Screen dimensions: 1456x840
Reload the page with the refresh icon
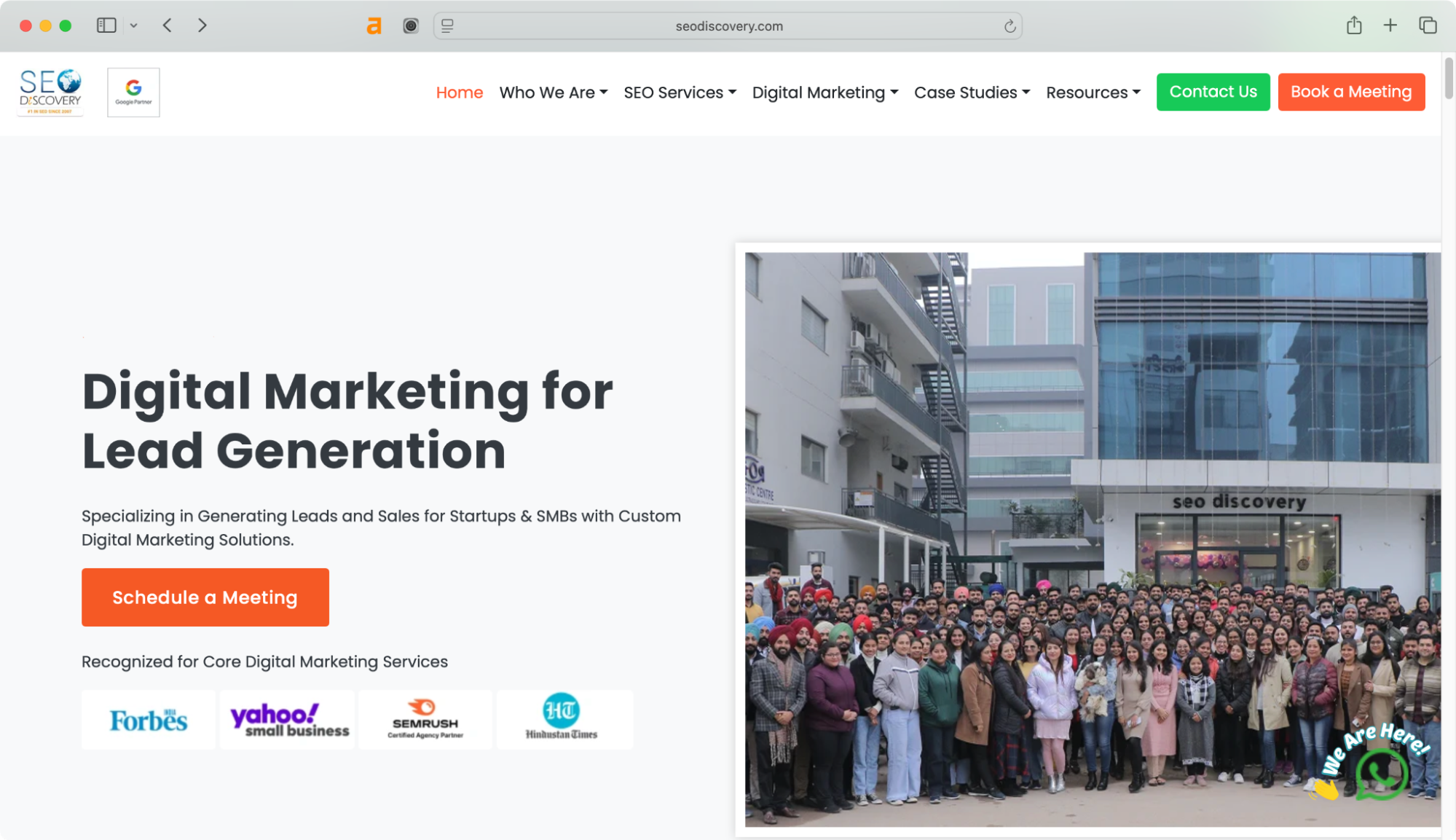[x=1009, y=25]
